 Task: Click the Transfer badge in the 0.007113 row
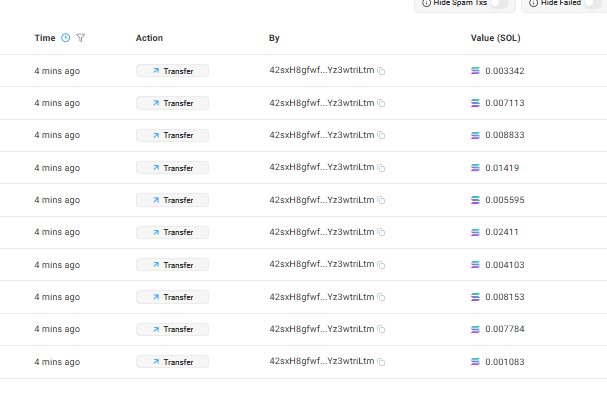tap(172, 103)
